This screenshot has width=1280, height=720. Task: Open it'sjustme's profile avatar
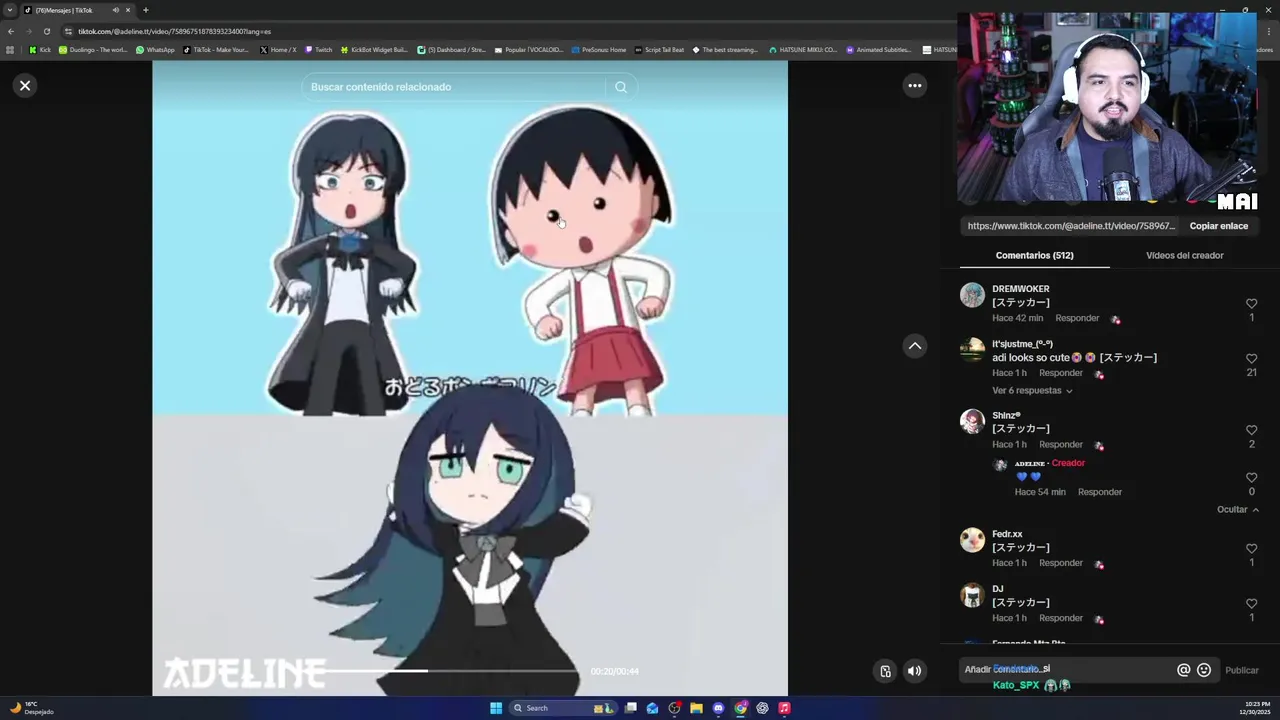click(x=972, y=350)
